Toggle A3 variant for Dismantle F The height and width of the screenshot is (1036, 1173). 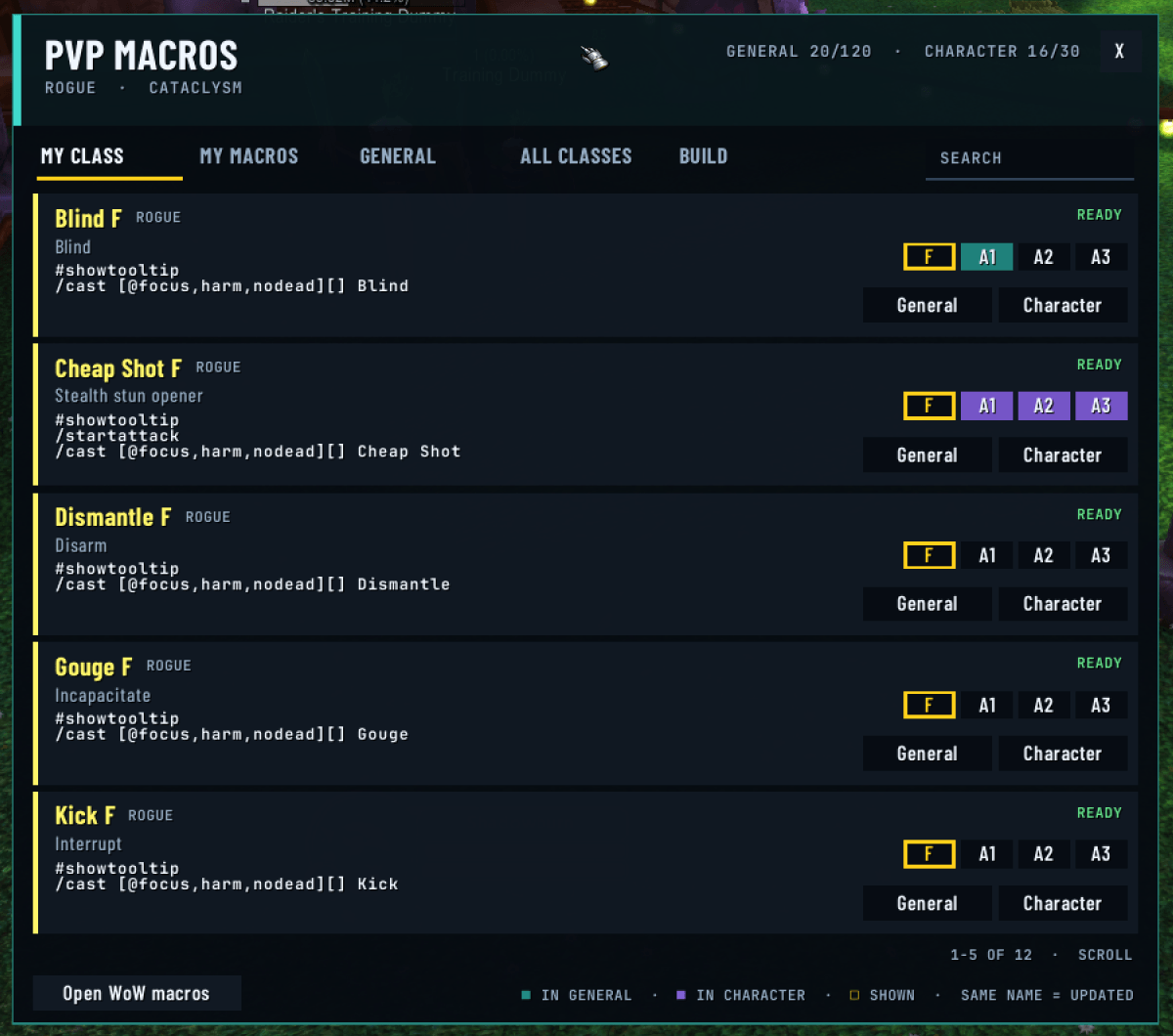click(x=1101, y=555)
